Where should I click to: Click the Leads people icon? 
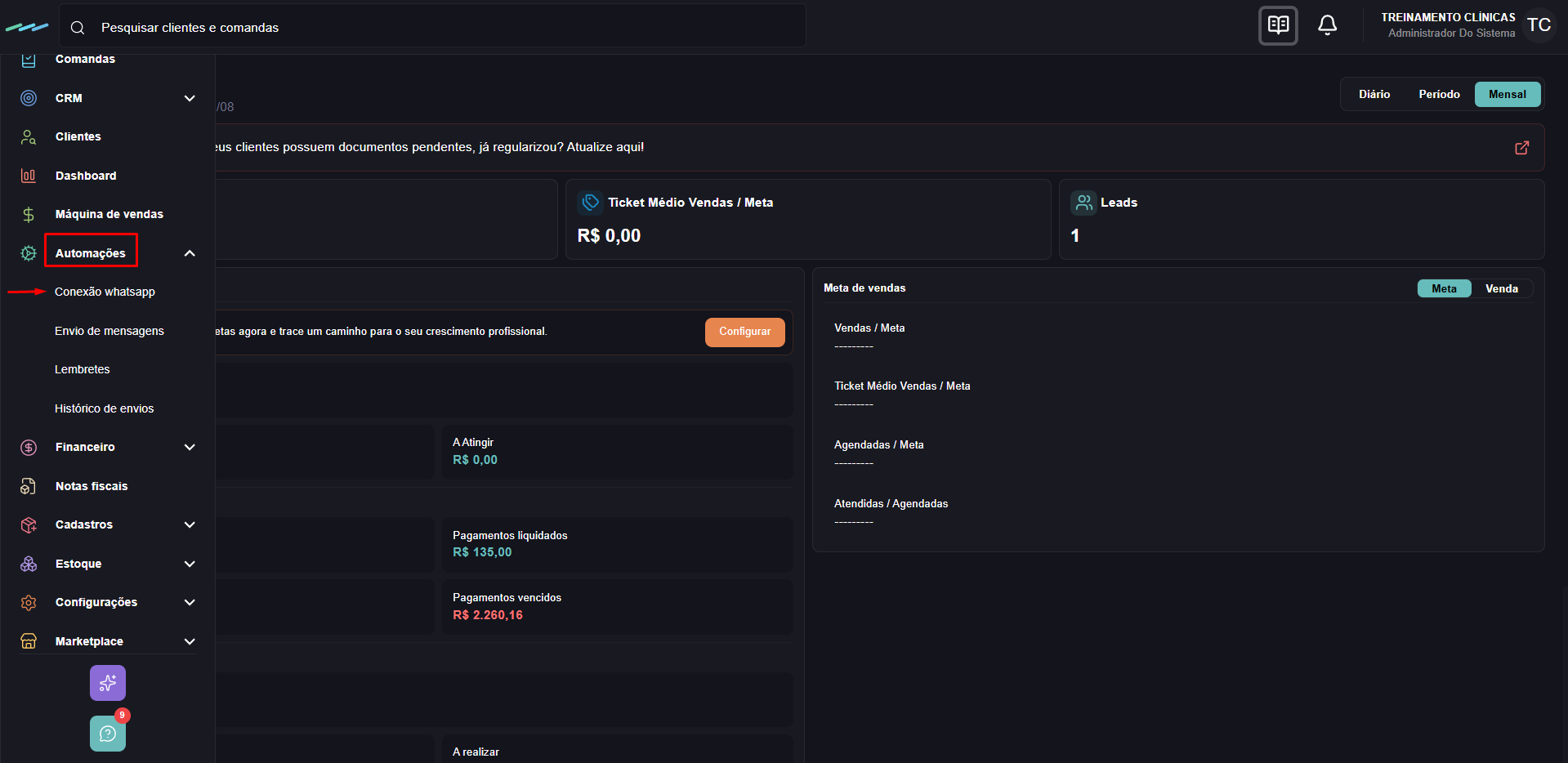(1083, 203)
